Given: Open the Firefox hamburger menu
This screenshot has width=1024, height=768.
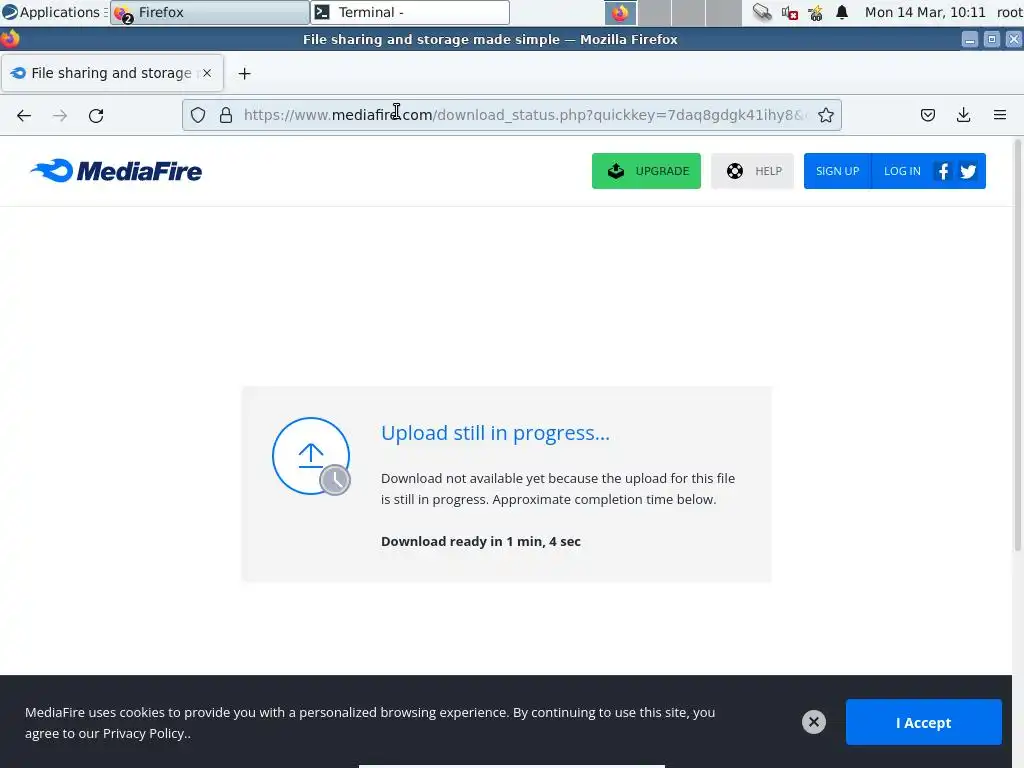Looking at the screenshot, I should point(1000,115).
